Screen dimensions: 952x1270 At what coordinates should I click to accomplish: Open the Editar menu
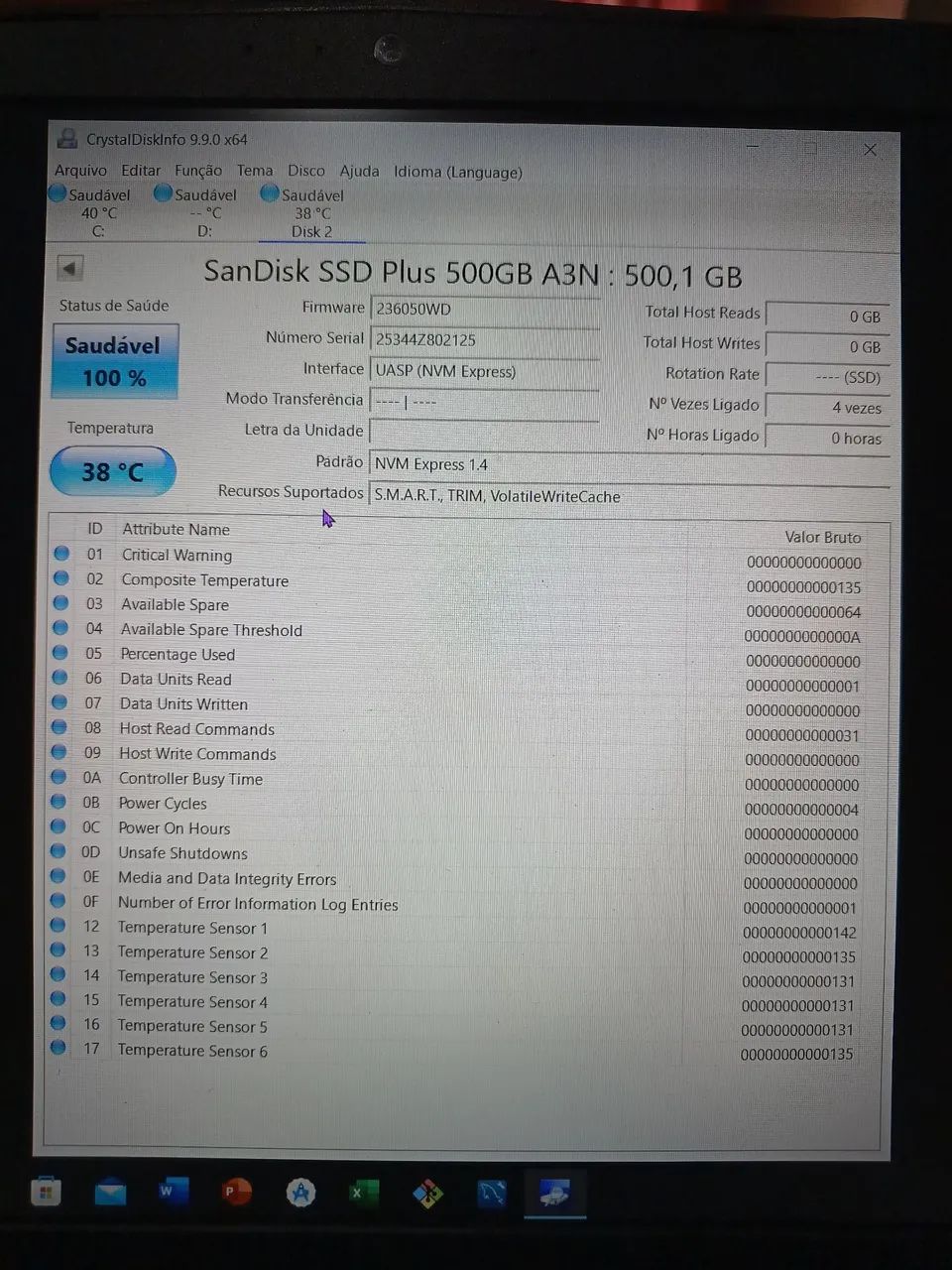141,171
